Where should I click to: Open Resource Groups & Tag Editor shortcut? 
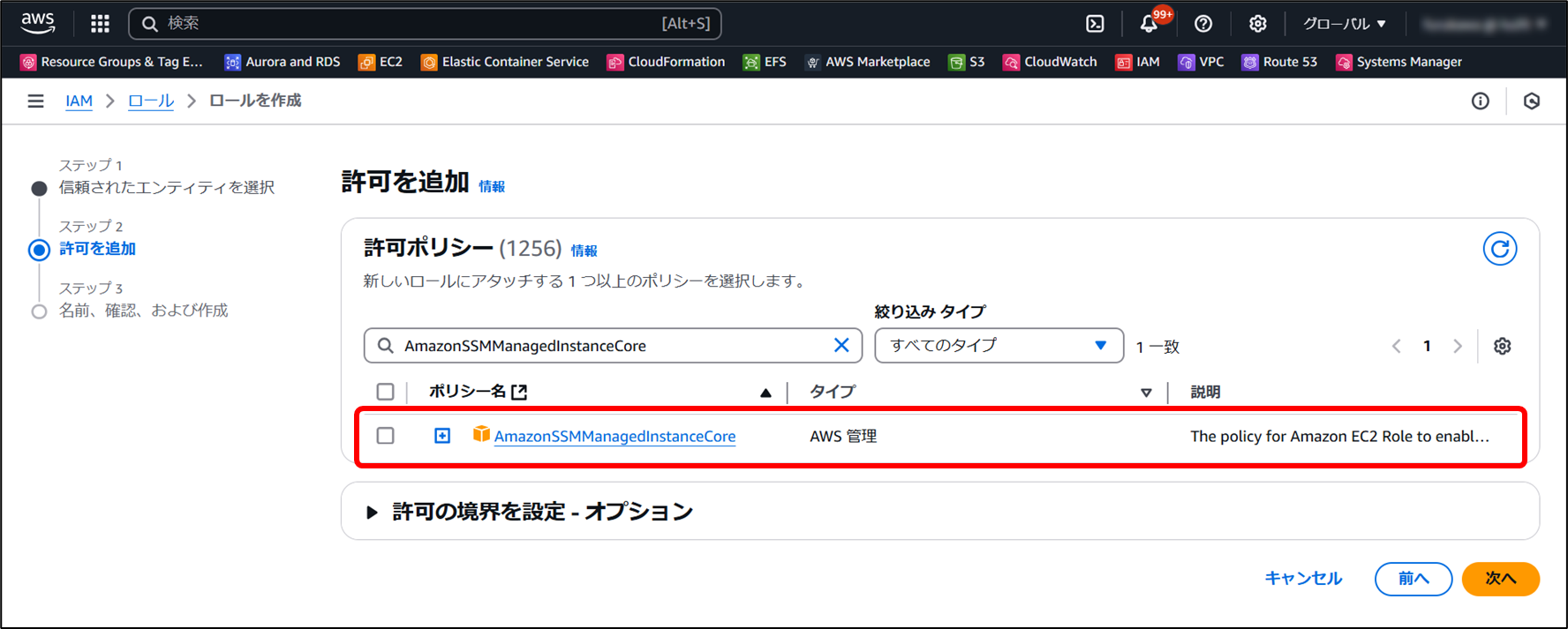[112, 62]
